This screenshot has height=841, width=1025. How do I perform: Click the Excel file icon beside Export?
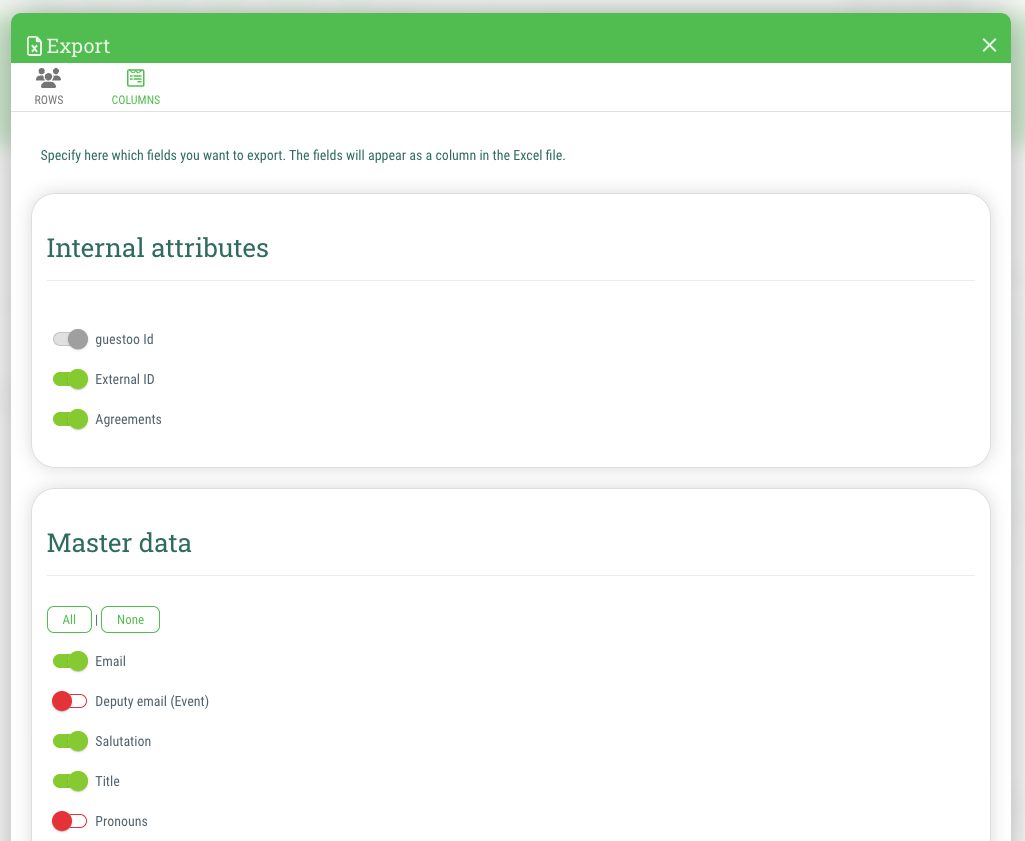point(34,46)
